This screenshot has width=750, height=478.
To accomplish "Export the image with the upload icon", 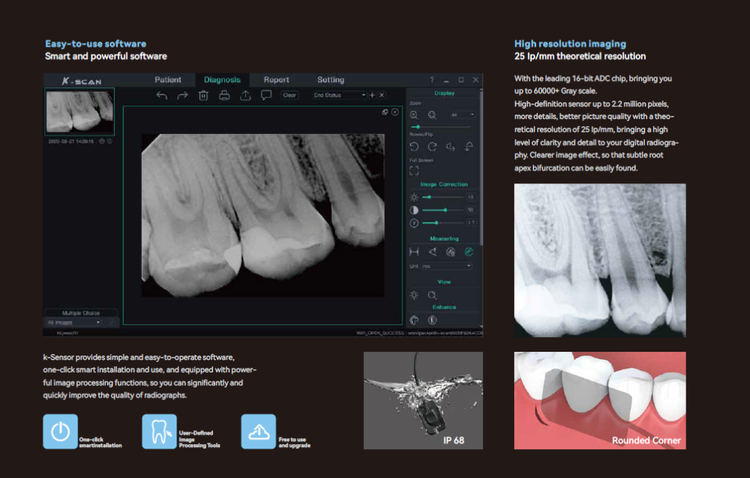I will coord(245,95).
